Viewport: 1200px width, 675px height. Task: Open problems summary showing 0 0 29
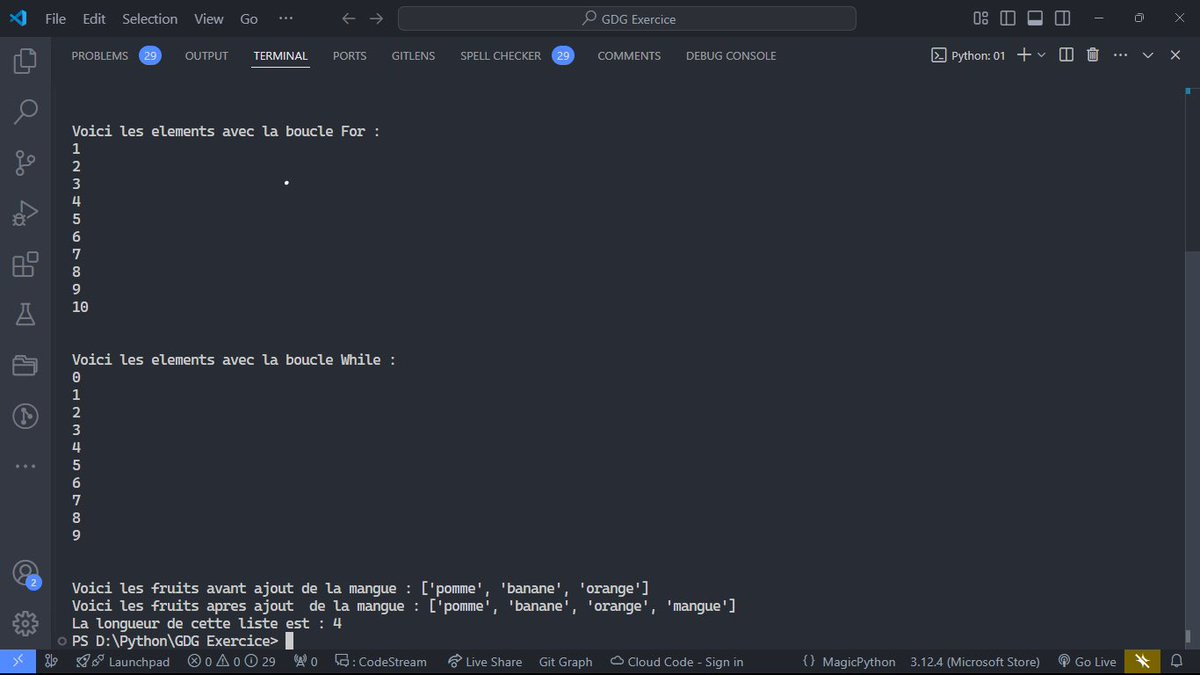(231, 661)
